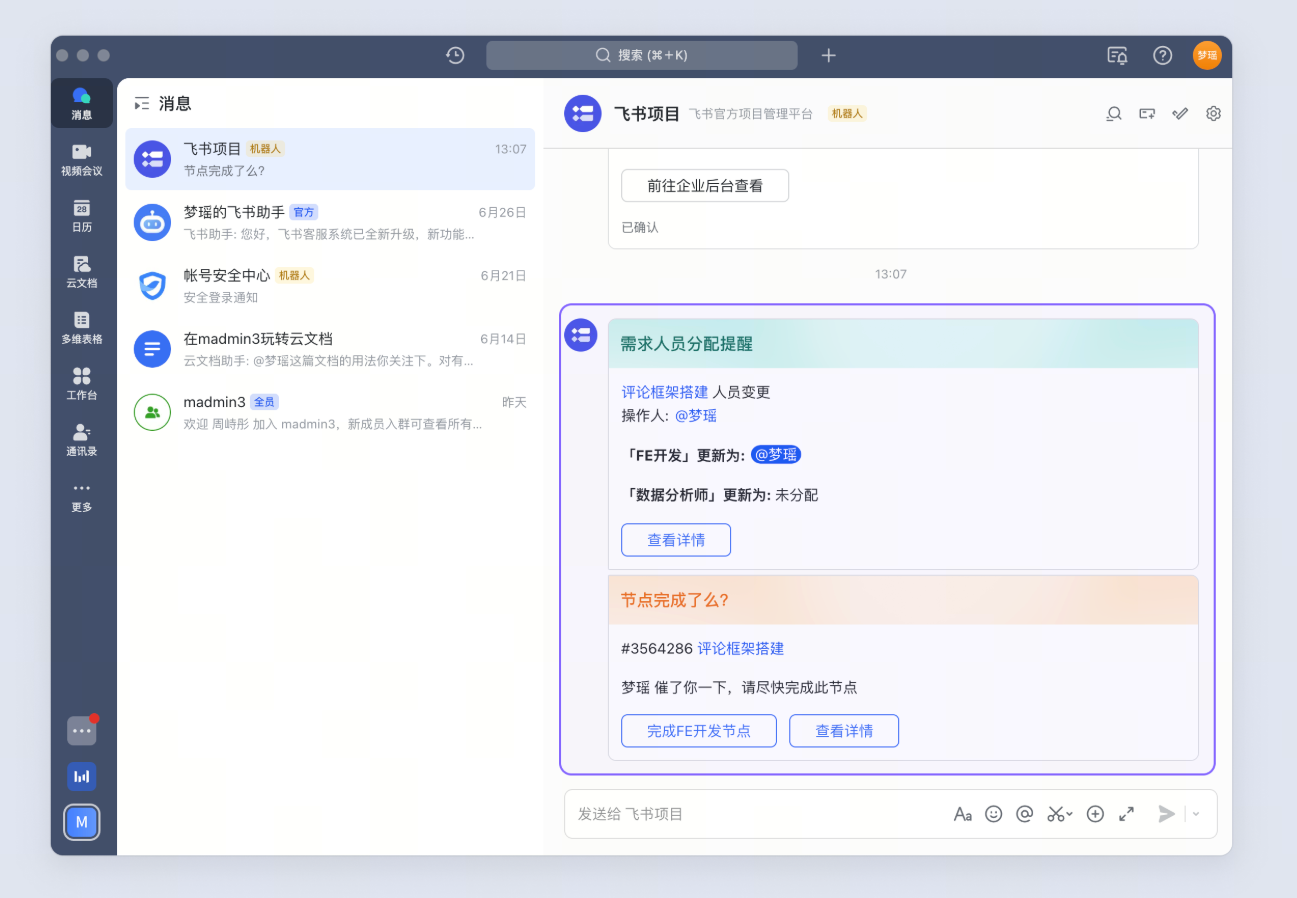Expand 更多 options in the sidebar
The image size is (1297, 898).
[82, 495]
